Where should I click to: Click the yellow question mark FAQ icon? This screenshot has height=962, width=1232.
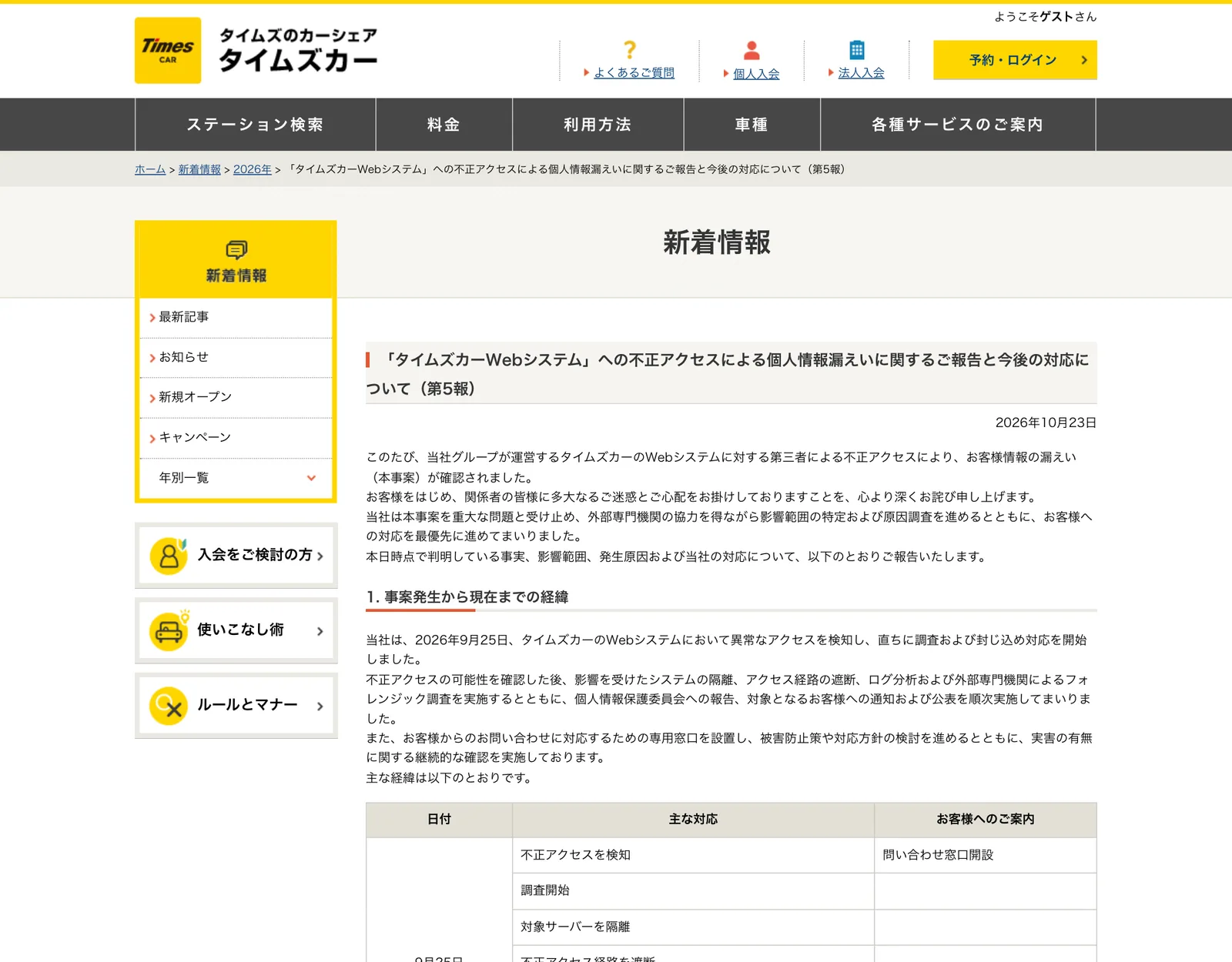tap(630, 50)
